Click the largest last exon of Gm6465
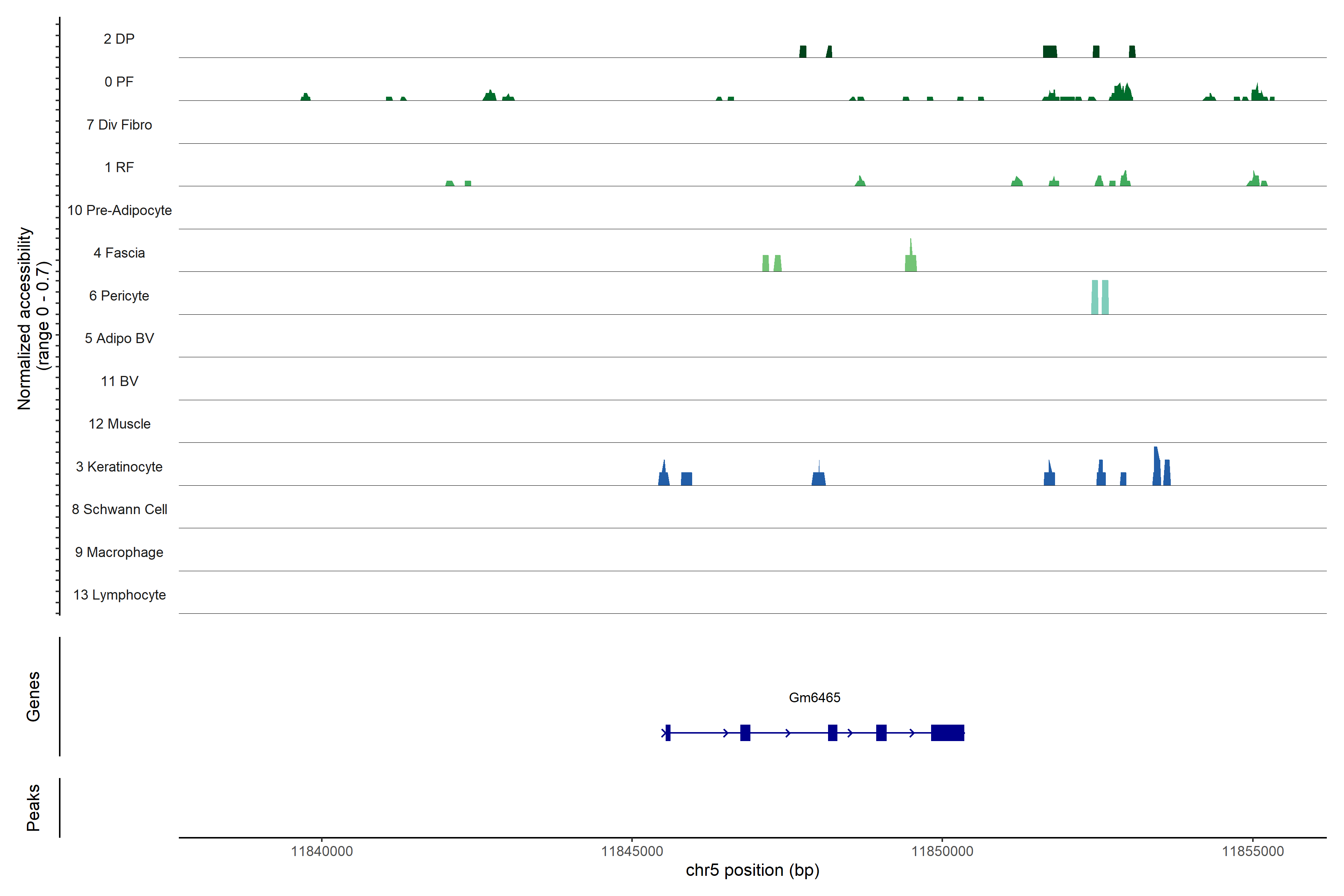Screen dimensions: 1344x896 (x=948, y=732)
